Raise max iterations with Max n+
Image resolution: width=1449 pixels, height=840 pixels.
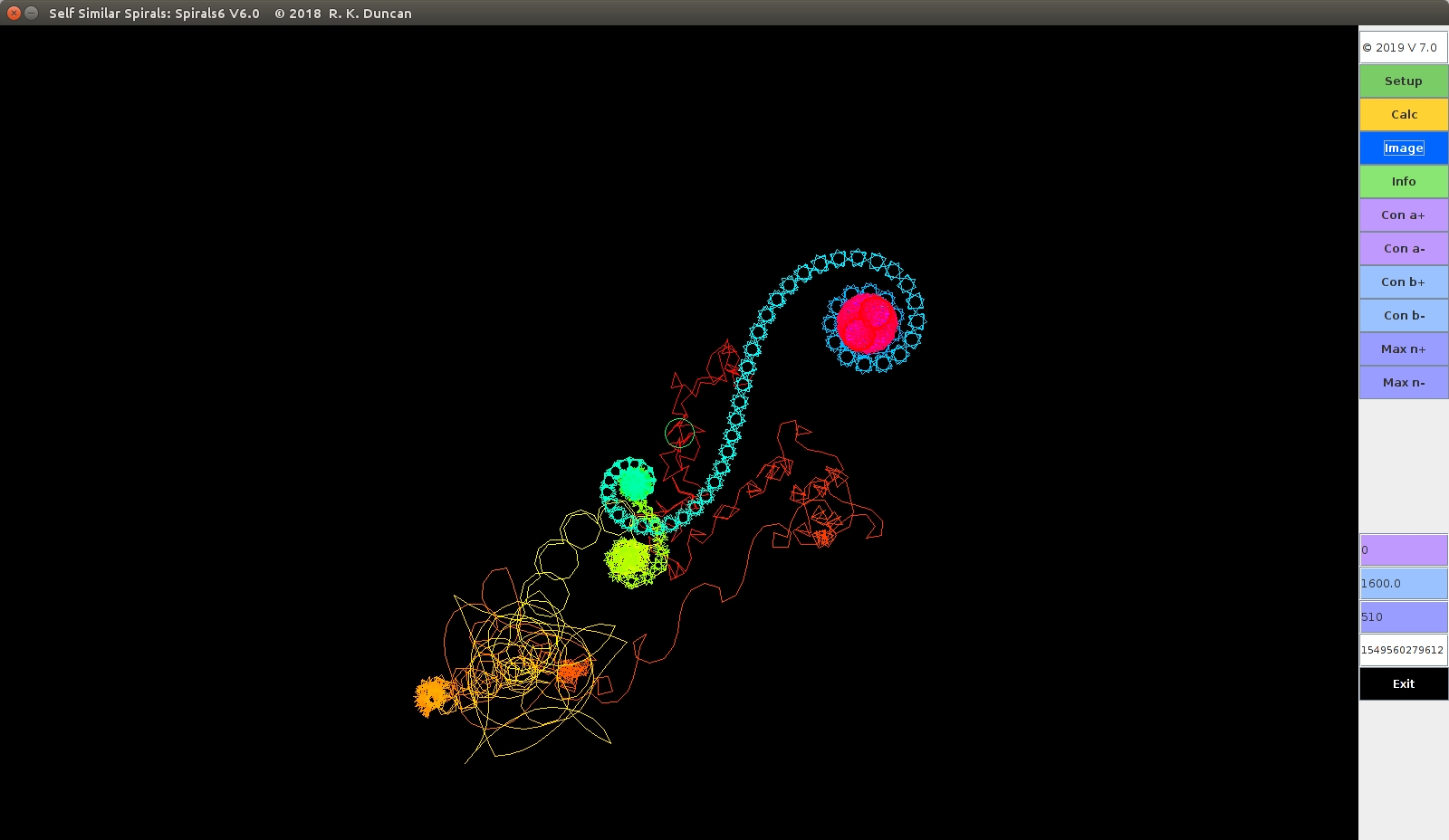pos(1403,348)
